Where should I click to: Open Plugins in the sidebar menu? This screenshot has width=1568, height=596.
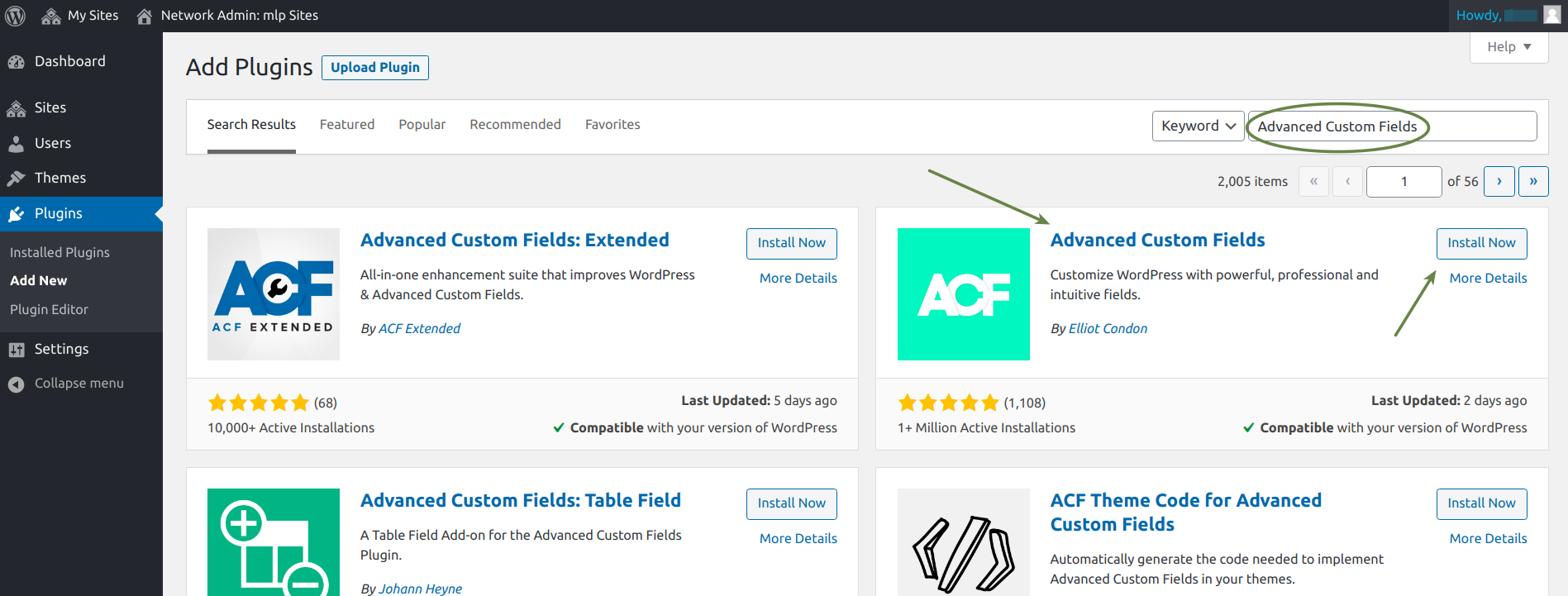(x=59, y=214)
